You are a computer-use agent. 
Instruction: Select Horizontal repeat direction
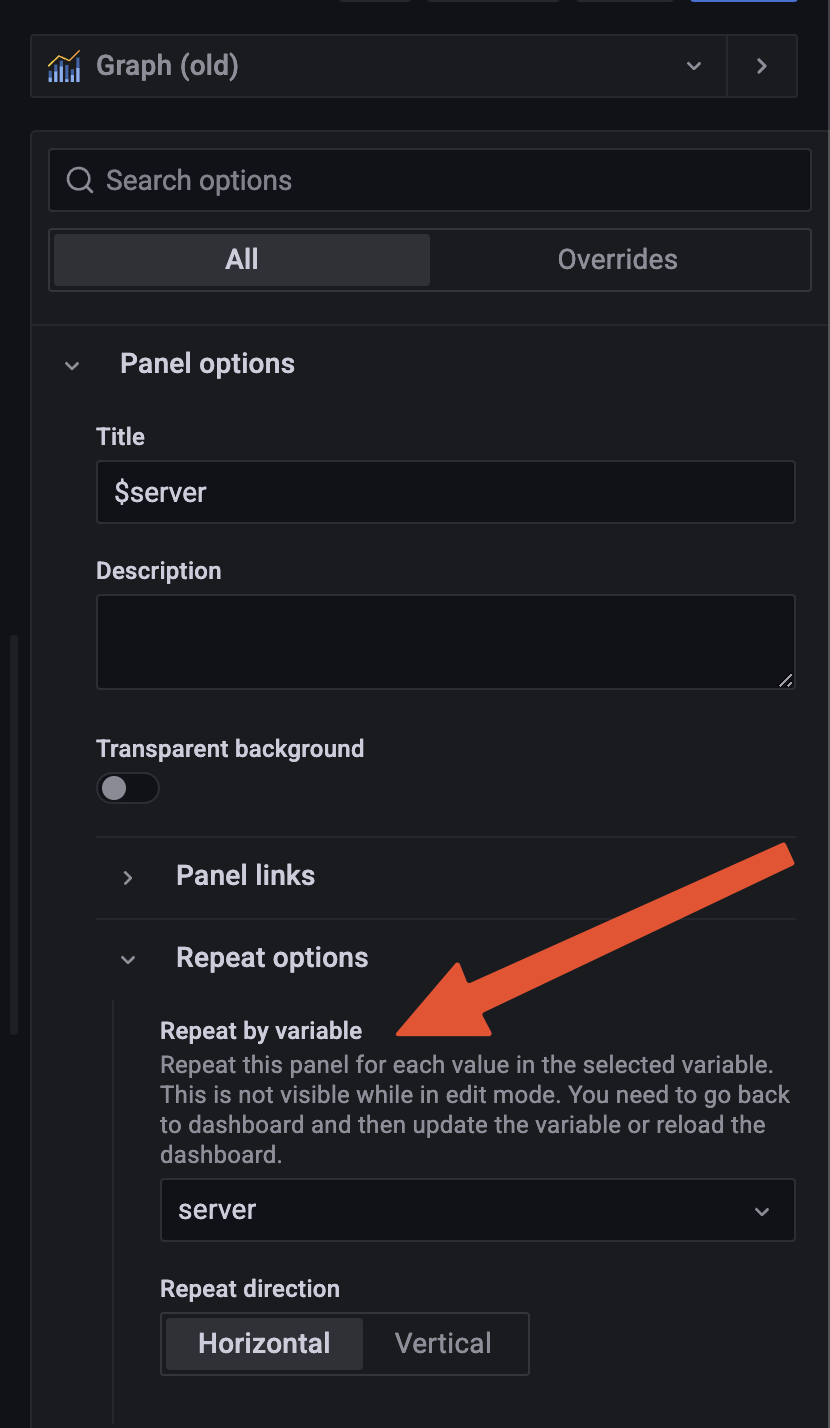(264, 1343)
